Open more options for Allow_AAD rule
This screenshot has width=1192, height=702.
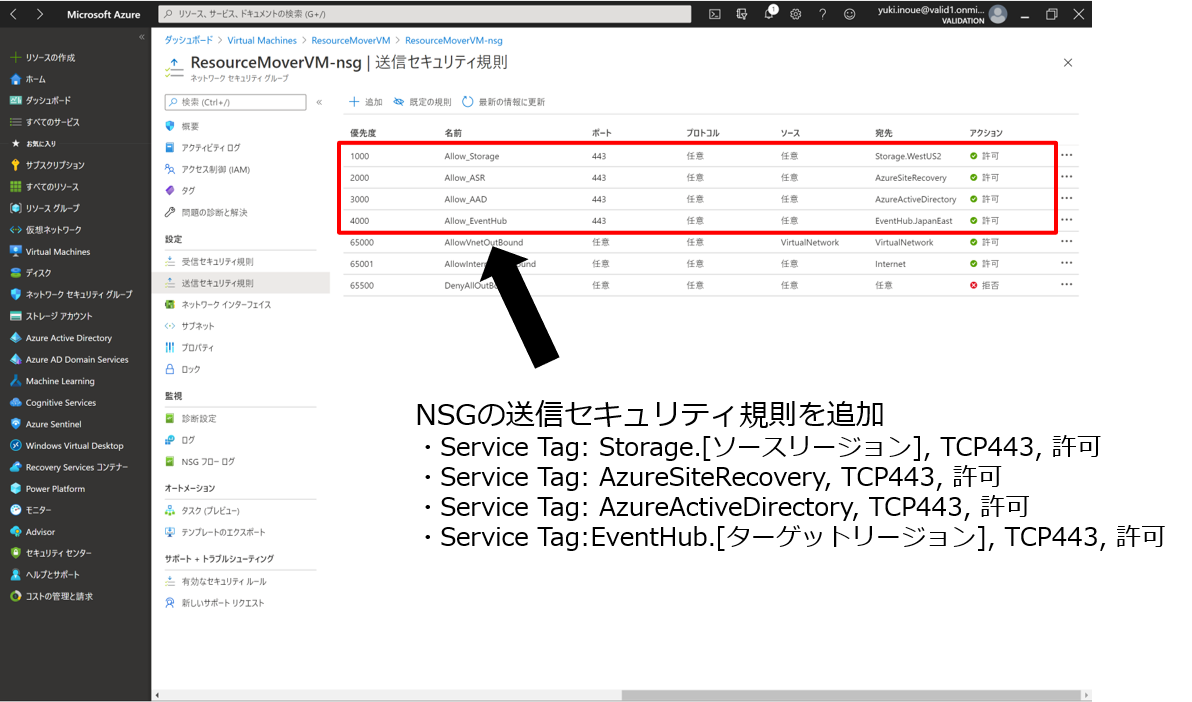(x=1067, y=199)
